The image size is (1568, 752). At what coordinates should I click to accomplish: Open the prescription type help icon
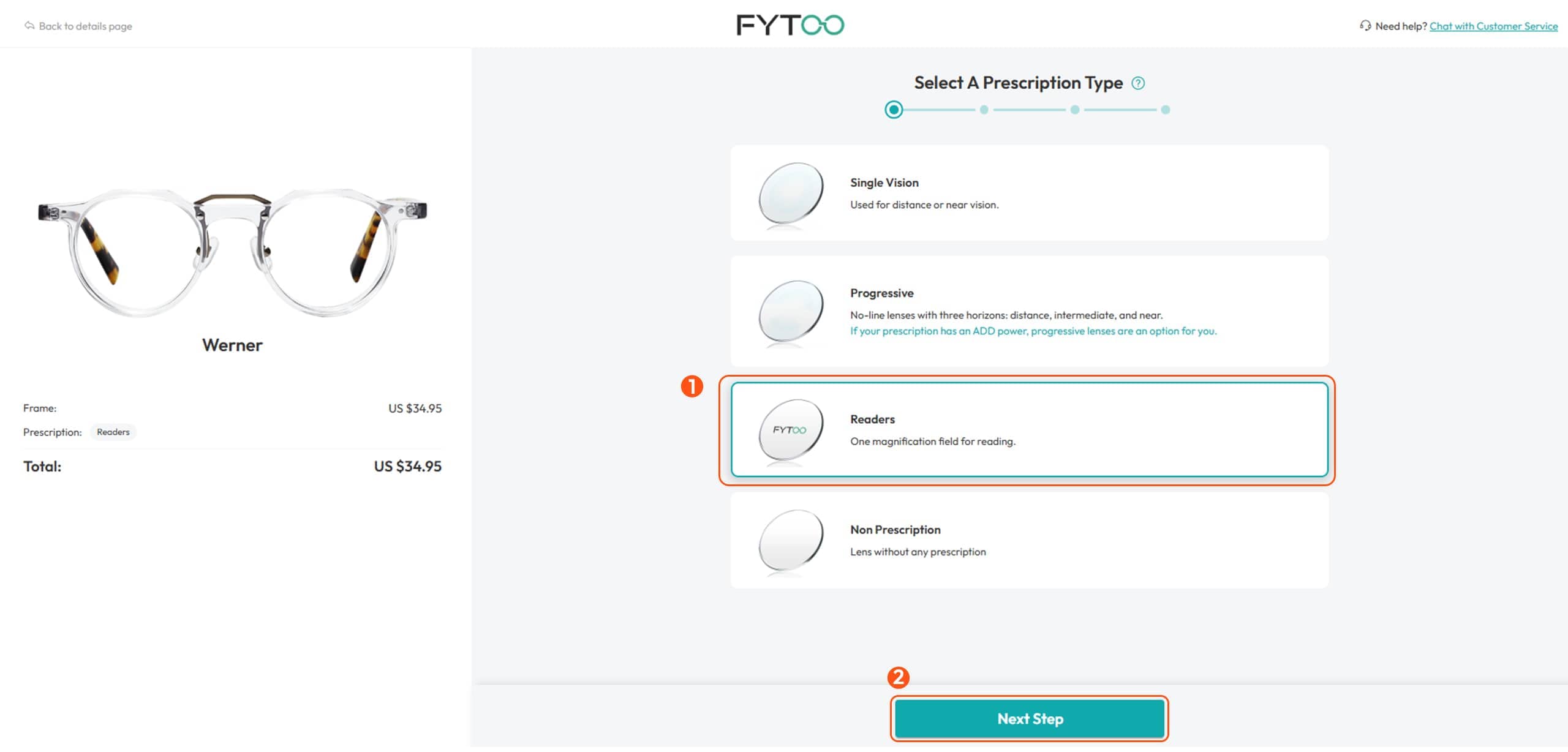(1137, 83)
